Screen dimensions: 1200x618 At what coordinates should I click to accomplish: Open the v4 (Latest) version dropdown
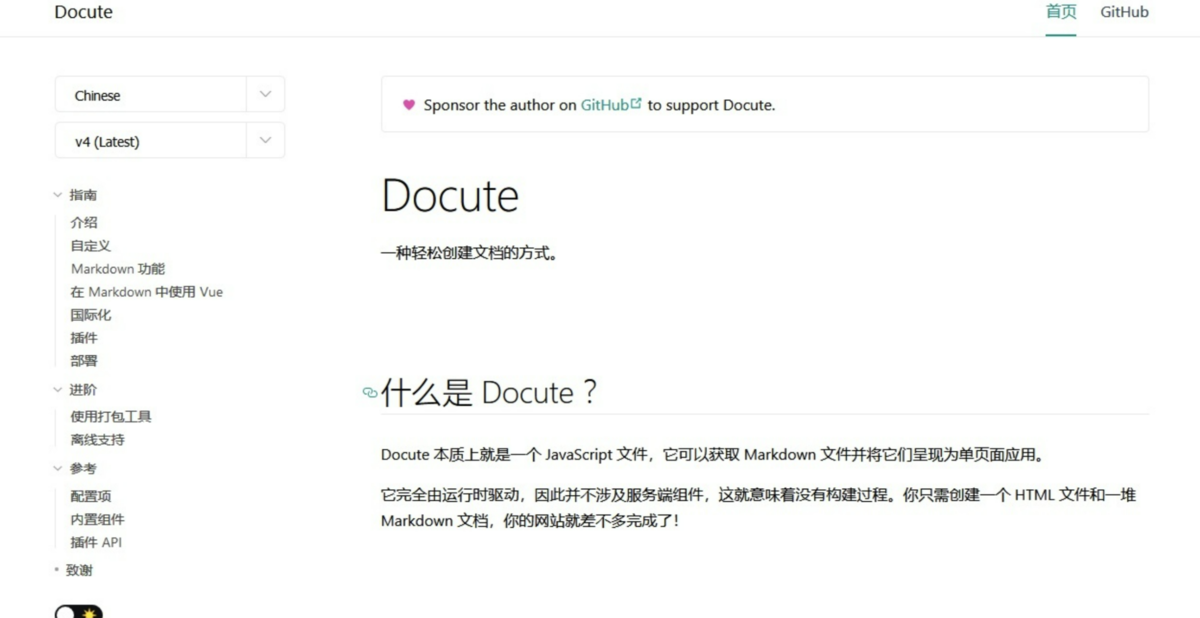[x=170, y=141]
